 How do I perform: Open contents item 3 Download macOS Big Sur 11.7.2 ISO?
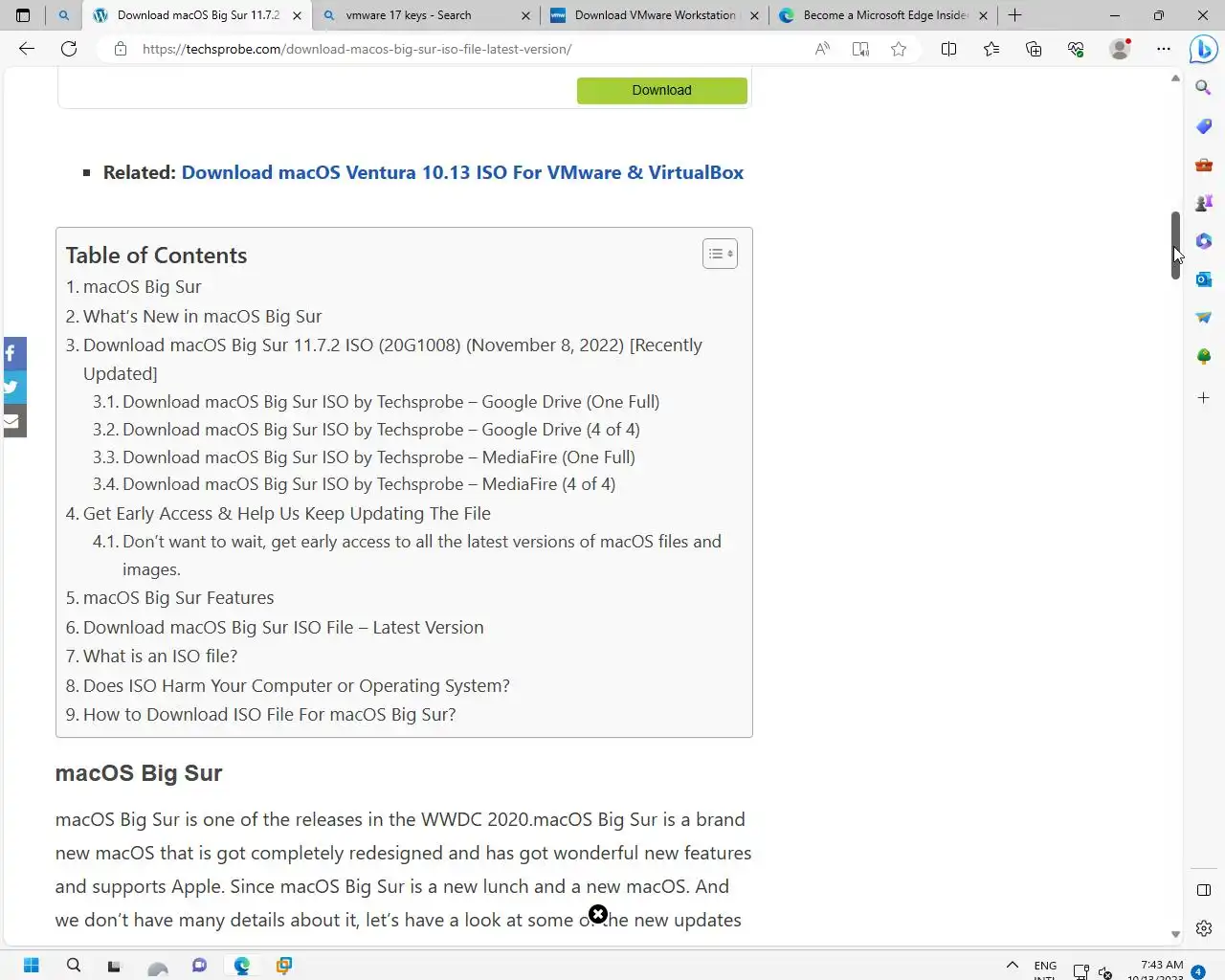pyautogui.click(x=392, y=359)
